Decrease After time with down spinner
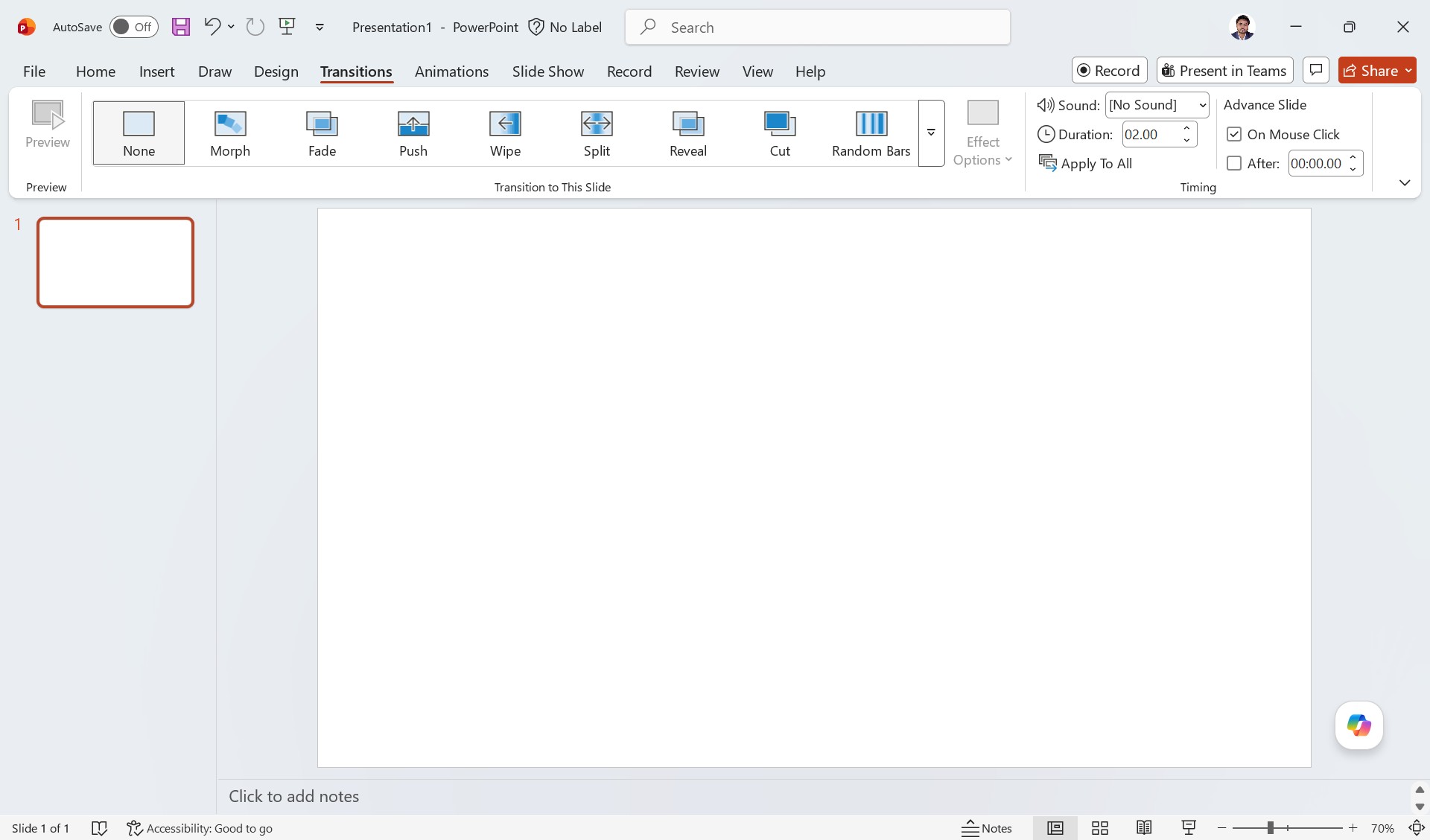 (x=1353, y=169)
